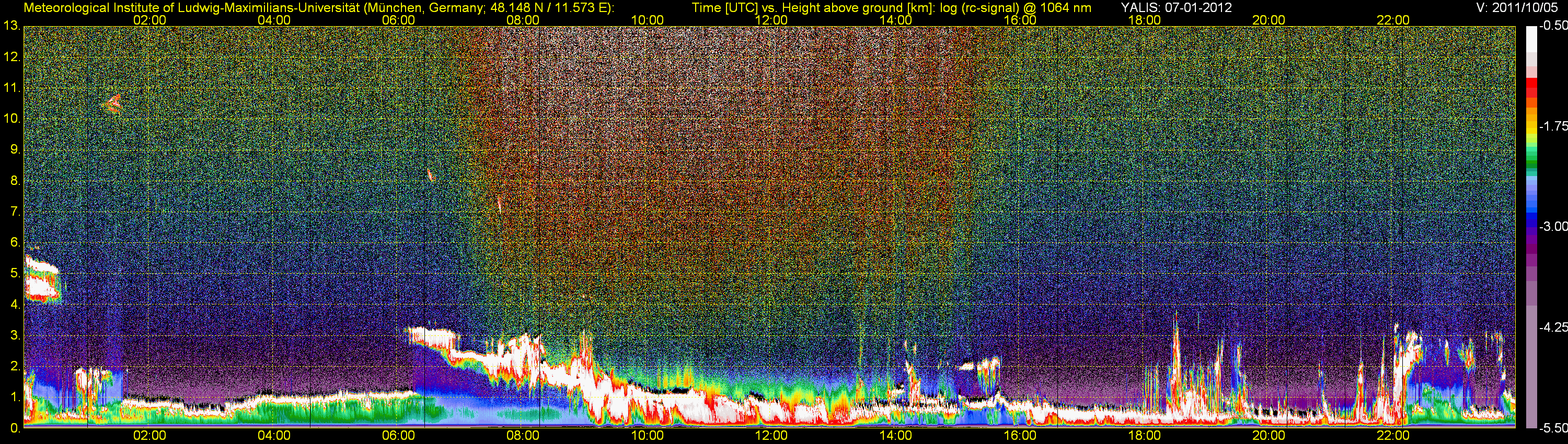Click the height axis label "13."
Screen dimensions: 1568x444
12,26
